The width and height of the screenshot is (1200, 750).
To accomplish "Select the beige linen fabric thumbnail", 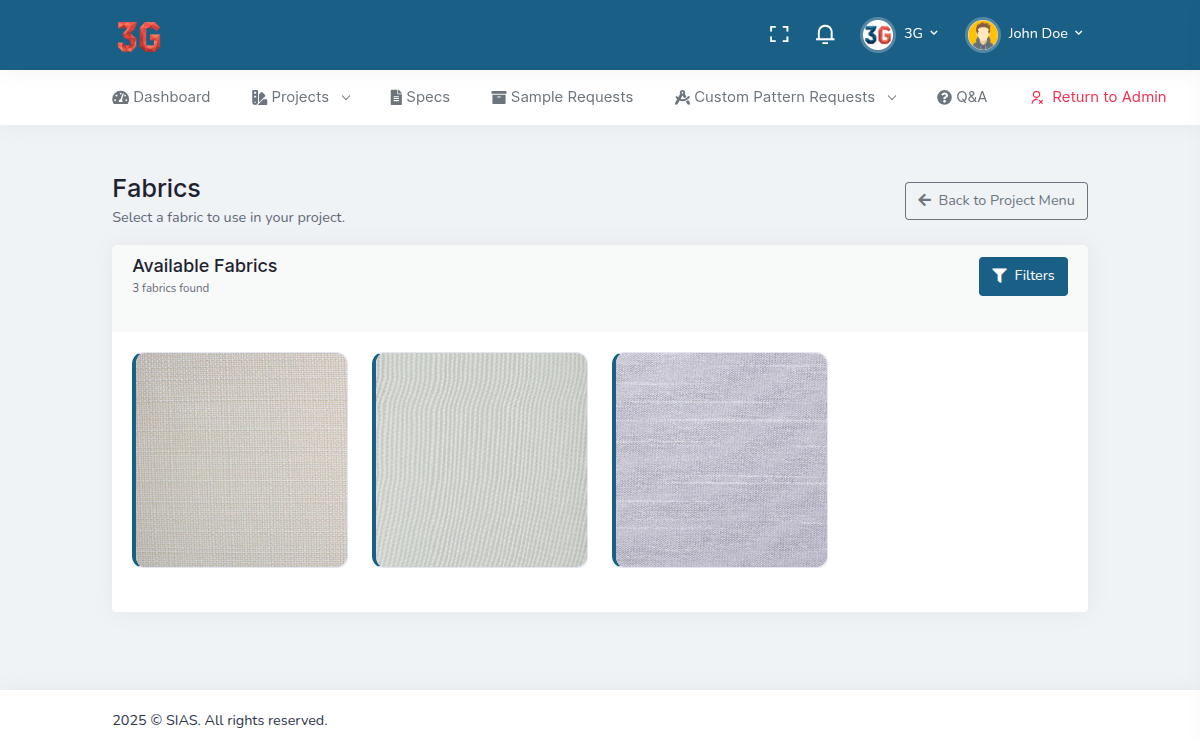I will (x=240, y=460).
